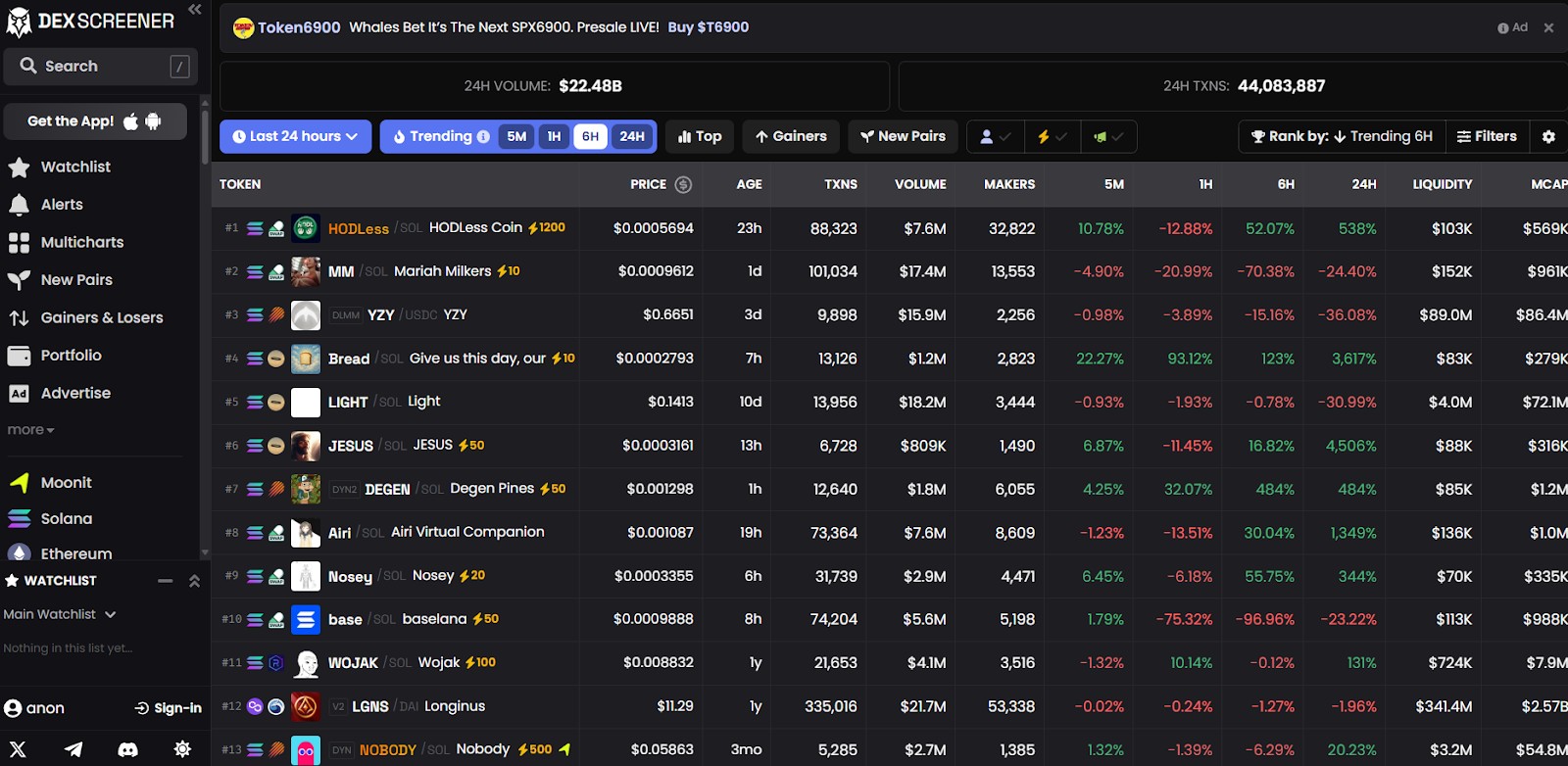1568x766 pixels.
Task: Open the Last 24 hours dropdown
Action: 296,137
